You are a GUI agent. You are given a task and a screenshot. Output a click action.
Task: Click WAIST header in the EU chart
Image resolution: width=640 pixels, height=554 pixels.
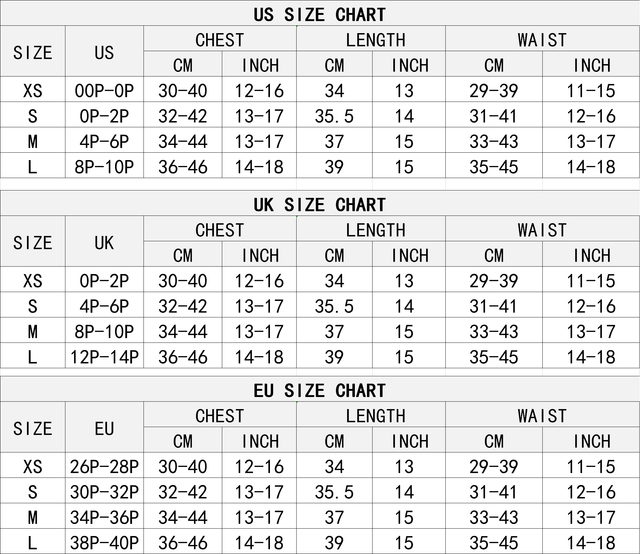click(542, 416)
